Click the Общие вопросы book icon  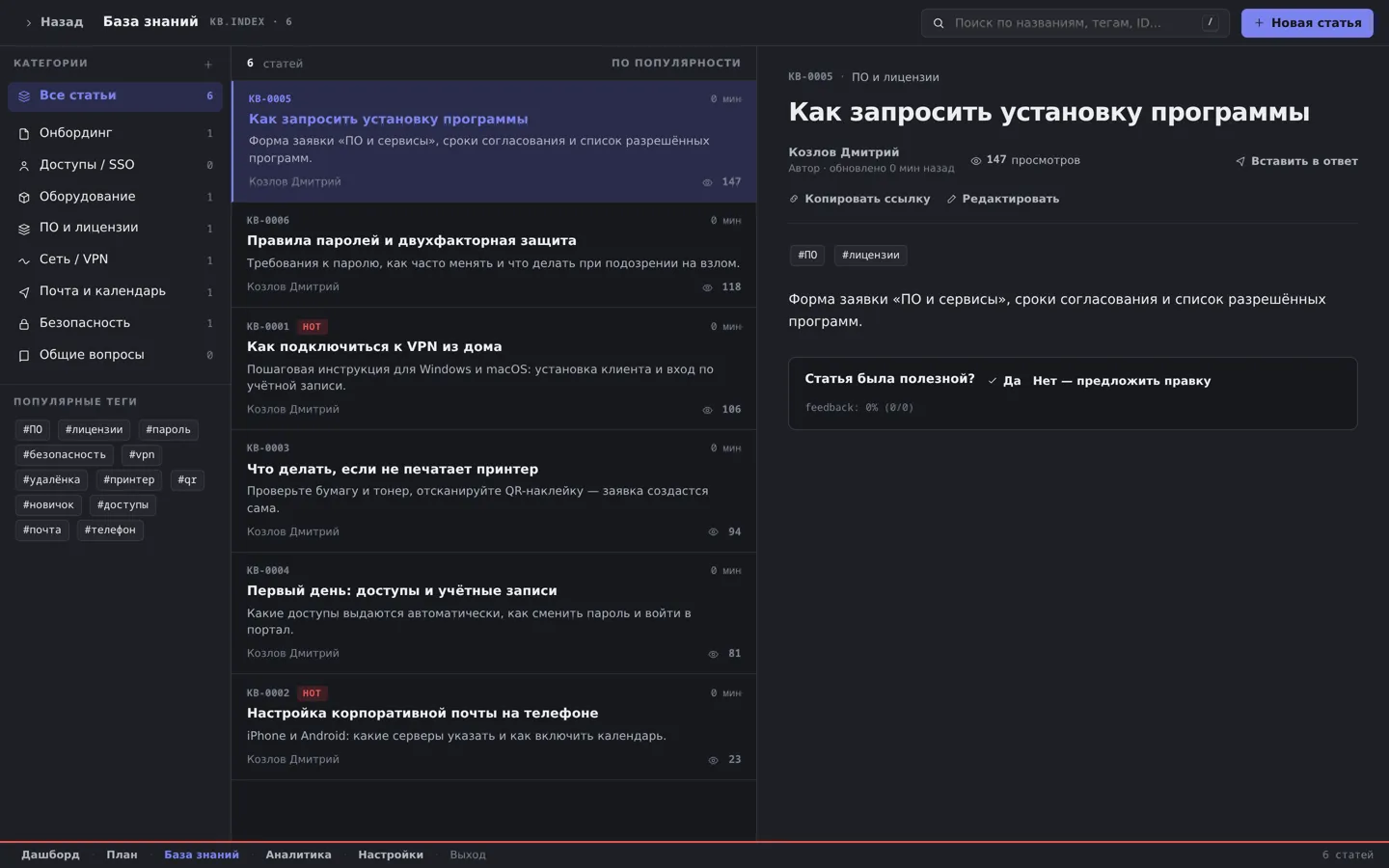(24, 356)
